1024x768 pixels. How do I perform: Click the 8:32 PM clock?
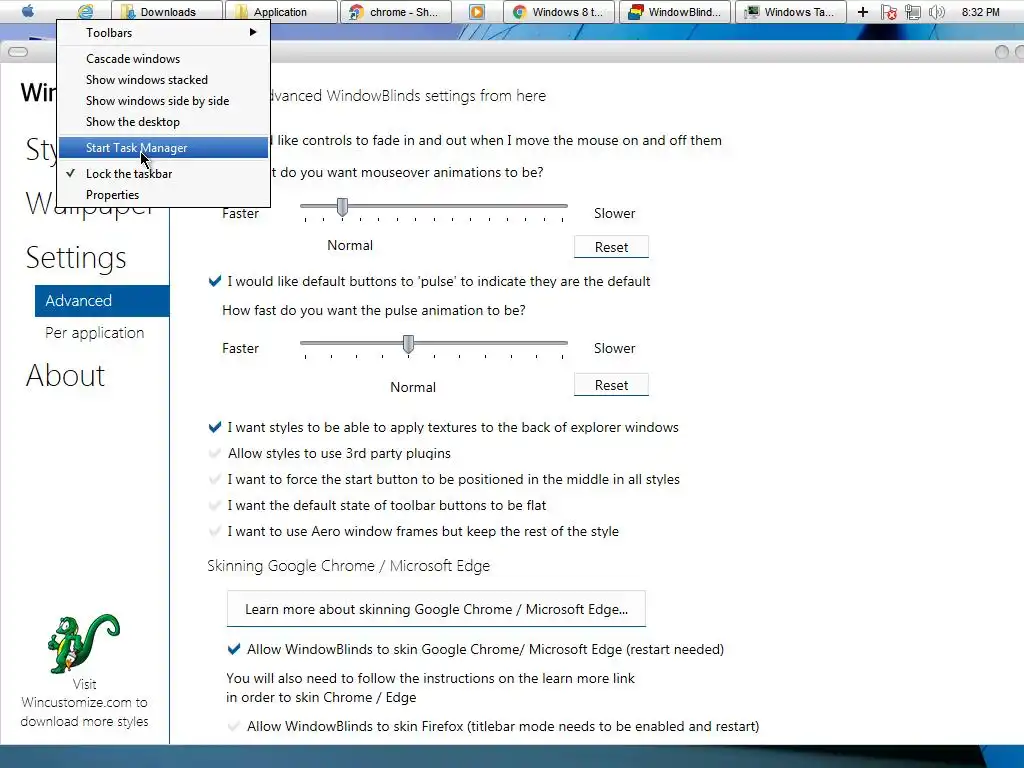980,12
